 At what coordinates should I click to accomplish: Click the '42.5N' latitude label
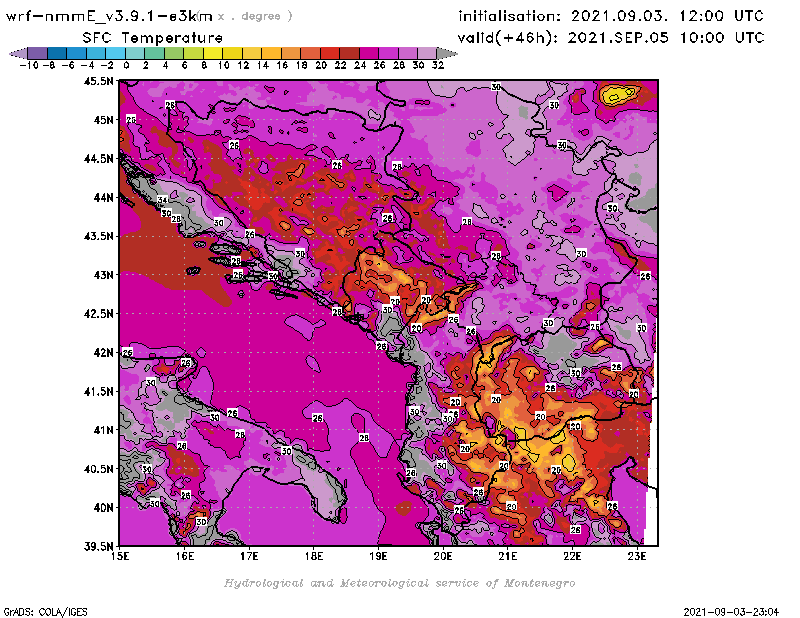[x=98, y=314]
